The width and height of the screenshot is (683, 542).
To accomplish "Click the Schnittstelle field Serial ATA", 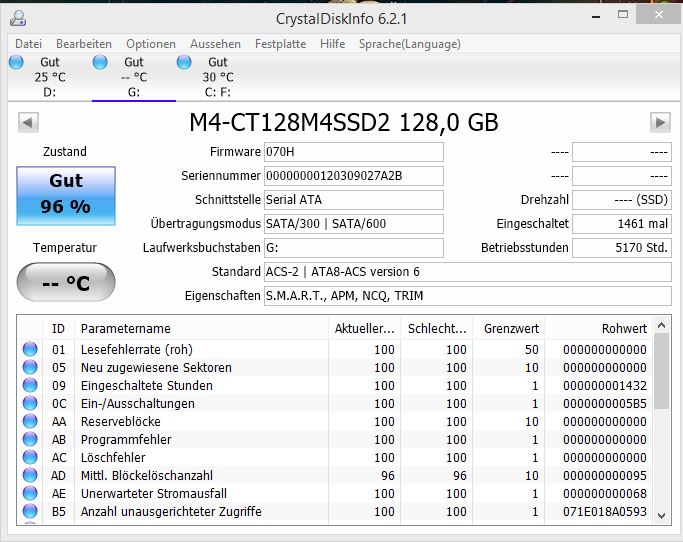I will tap(354, 200).
